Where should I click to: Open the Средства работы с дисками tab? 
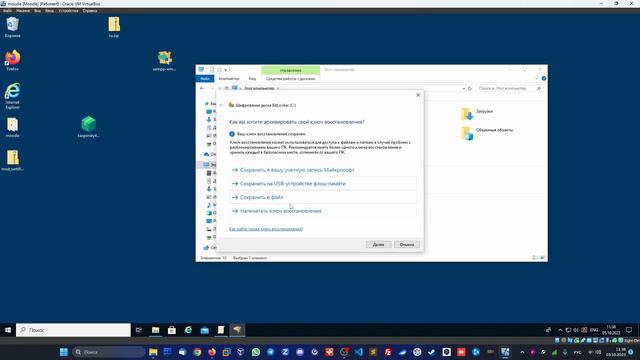click(291, 78)
